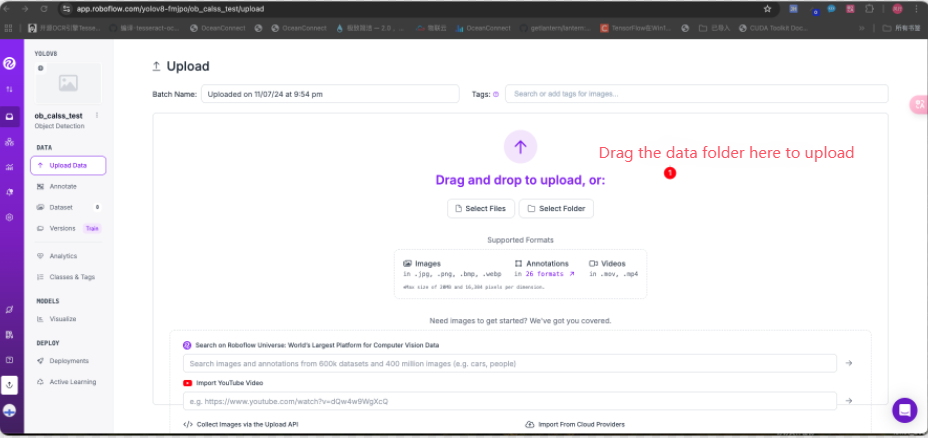Open the all bookmarks folder at far right
This screenshot has width=928, height=438.
902,28
